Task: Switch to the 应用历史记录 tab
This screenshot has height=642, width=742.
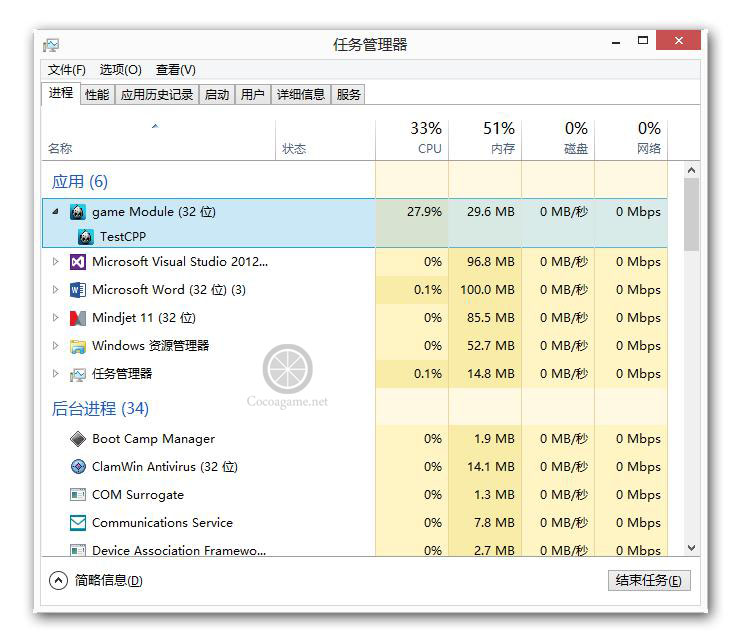Action: click(157, 95)
